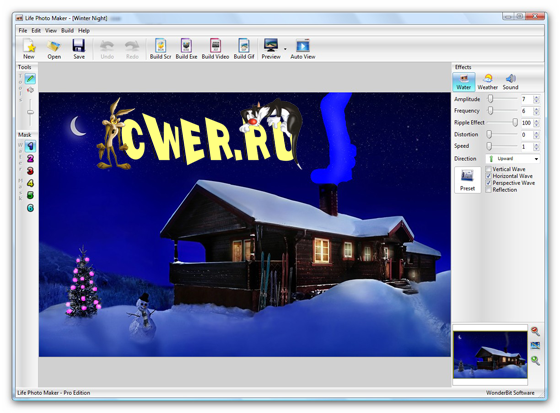Open the Edit menu
This screenshot has height=413, width=560.
[36, 30]
